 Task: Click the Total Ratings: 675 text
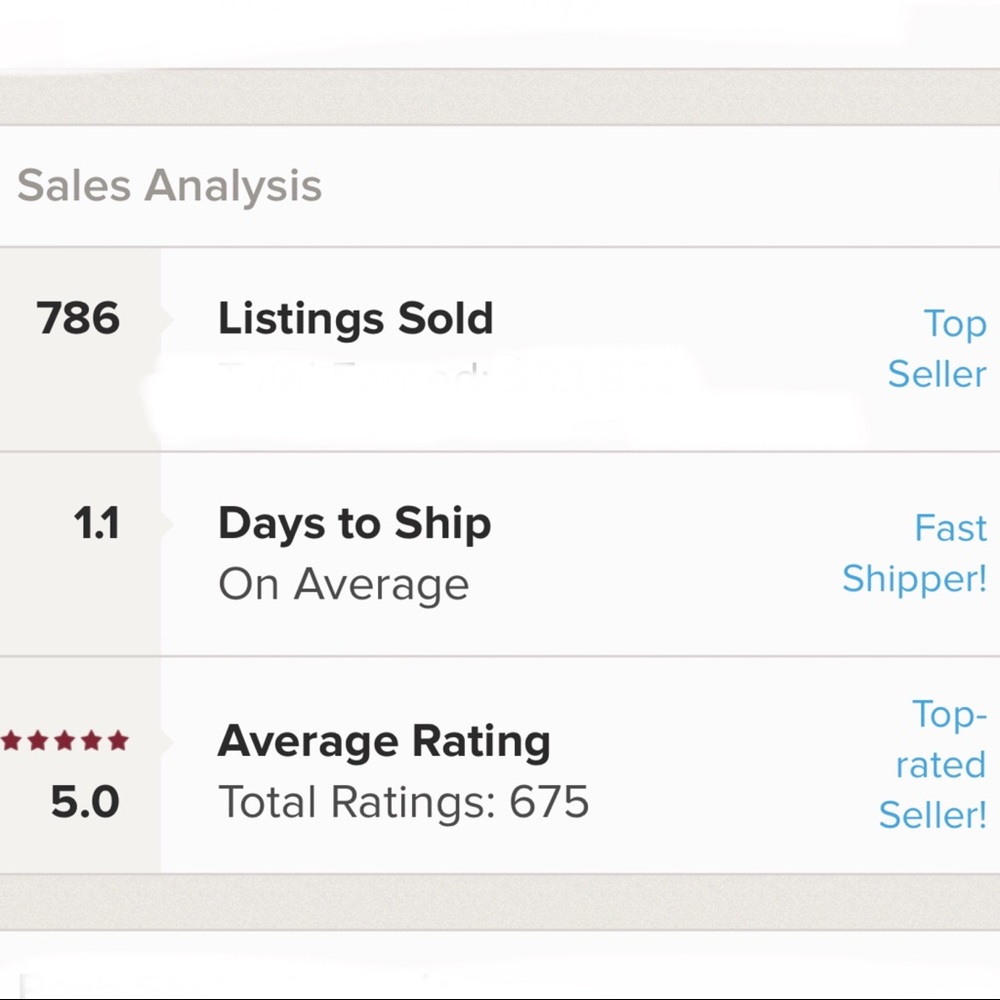403,802
